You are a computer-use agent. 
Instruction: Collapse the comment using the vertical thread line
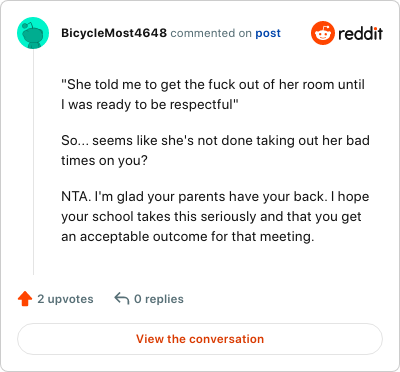point(33,162)
